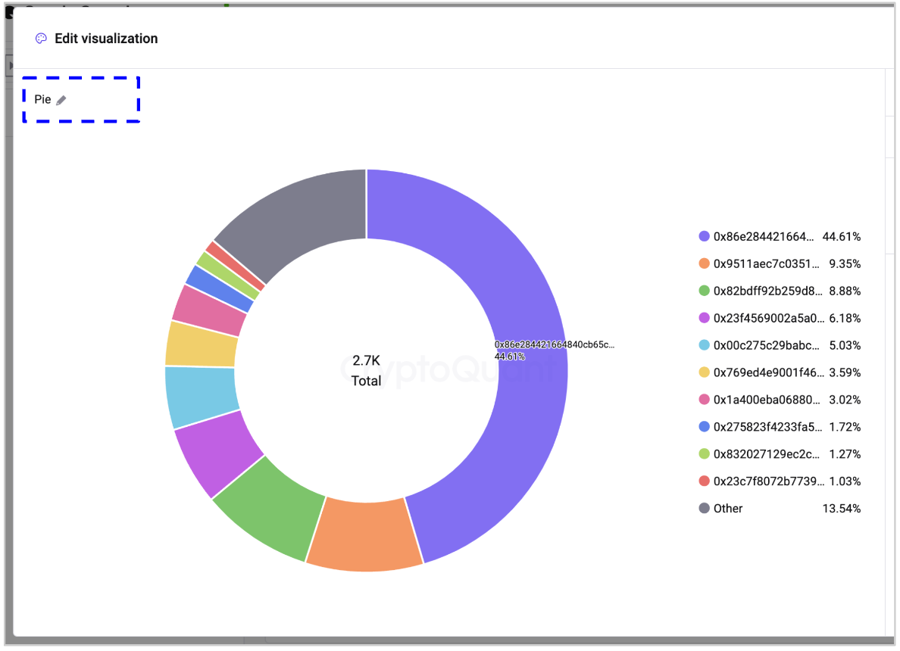Click the purple legend dot for 0x86e284421664
The width and height of the screenshot is (900, 651).
pyautogui.click(x=704, y=237)
